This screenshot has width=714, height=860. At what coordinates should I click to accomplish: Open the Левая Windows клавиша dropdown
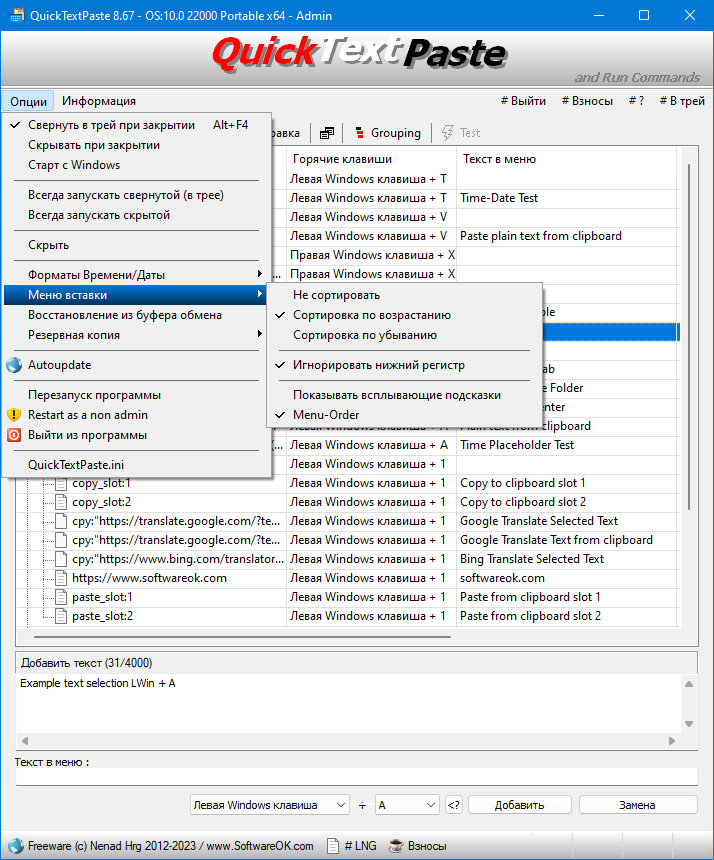click(270, 805)
